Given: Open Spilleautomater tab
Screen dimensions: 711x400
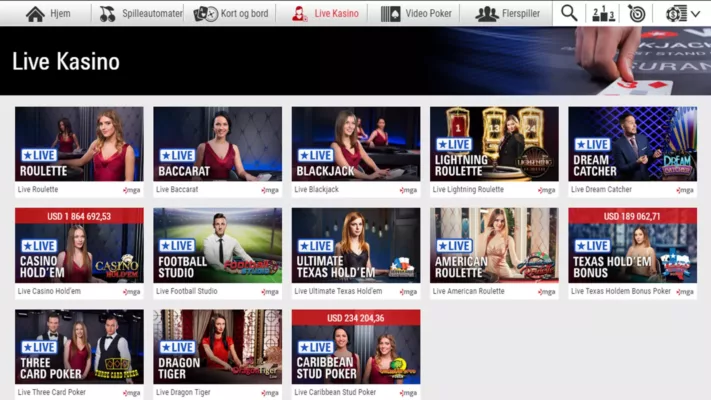Looking at the screenshot, I should click(141, 14).
